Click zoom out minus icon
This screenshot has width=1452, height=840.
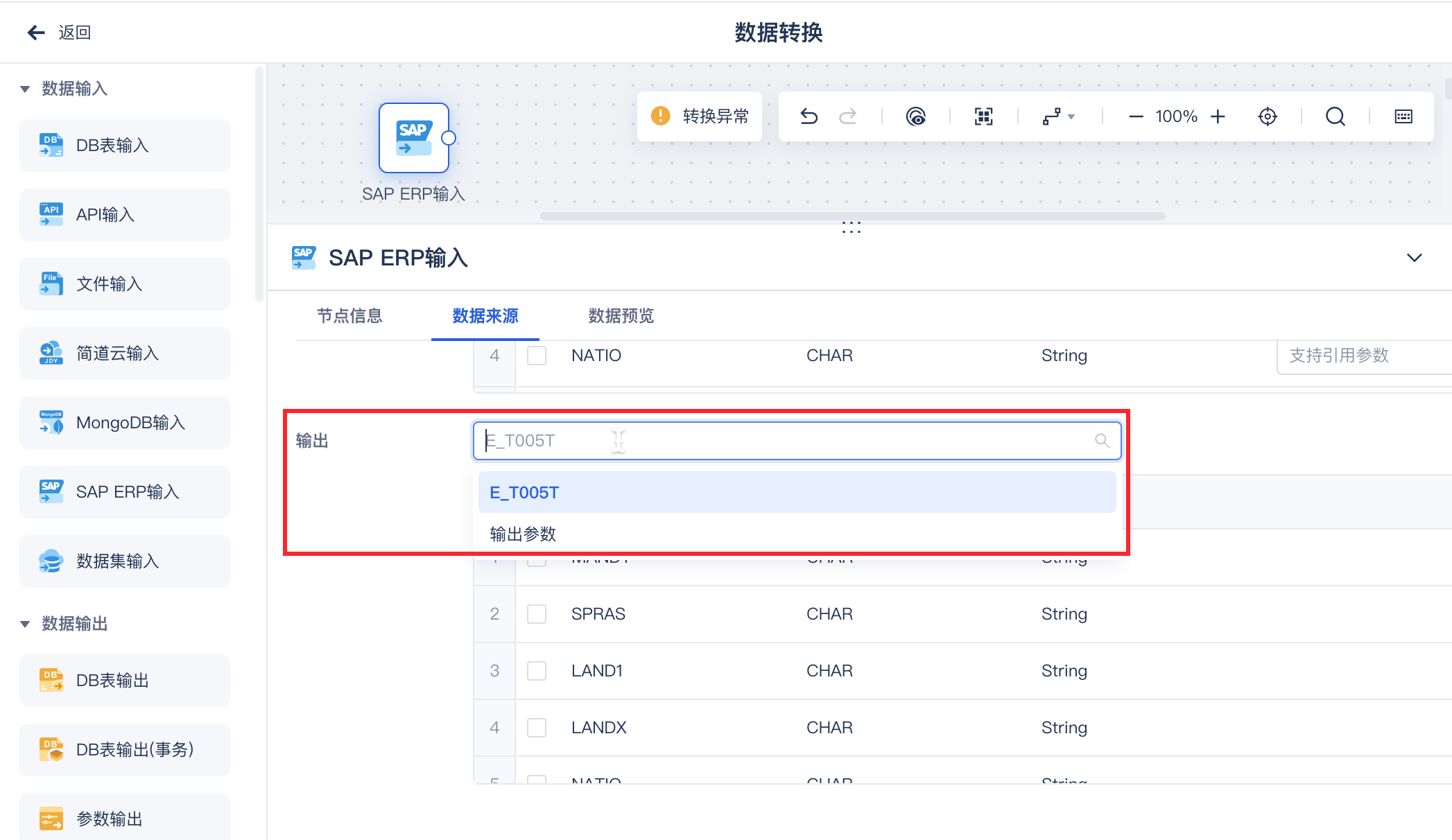(x=1135, y=116)
